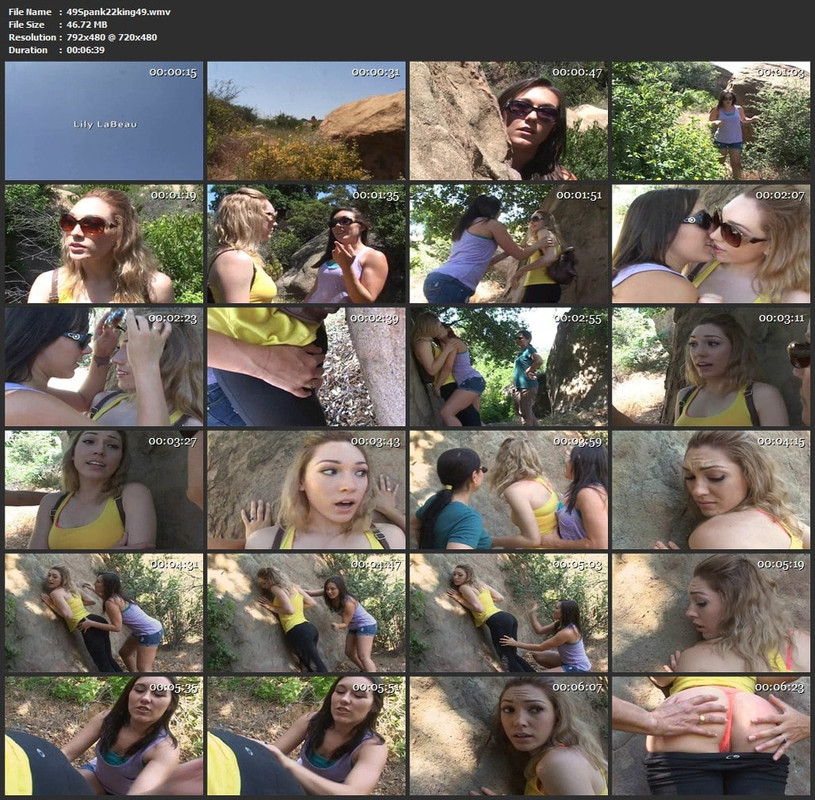Screen dimensions: 815x800
Task: Click the "Resolution" label
Action: tap(32, 37)
